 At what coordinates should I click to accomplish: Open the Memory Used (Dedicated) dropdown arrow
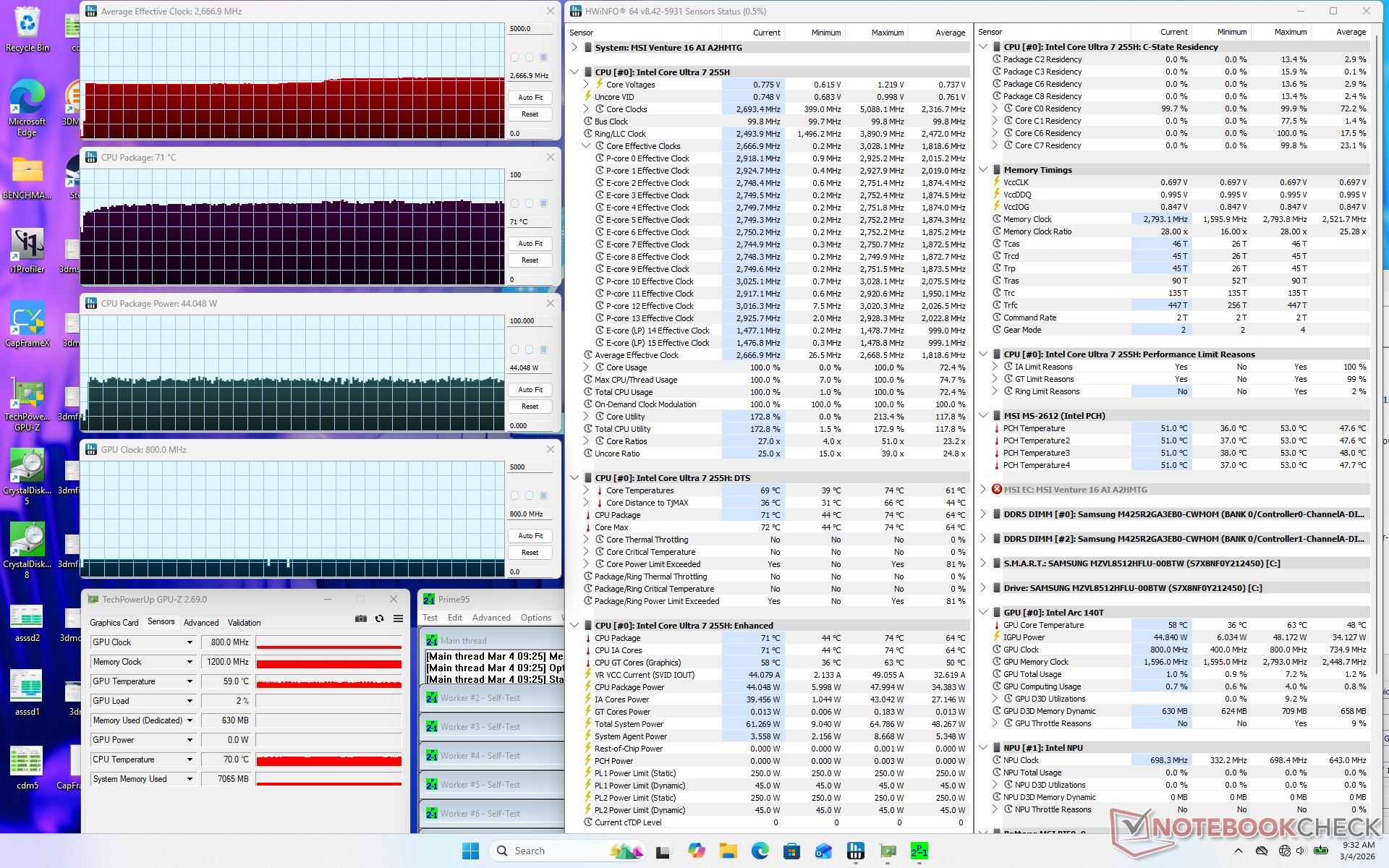pyautogui.click(x=190, y=720)
